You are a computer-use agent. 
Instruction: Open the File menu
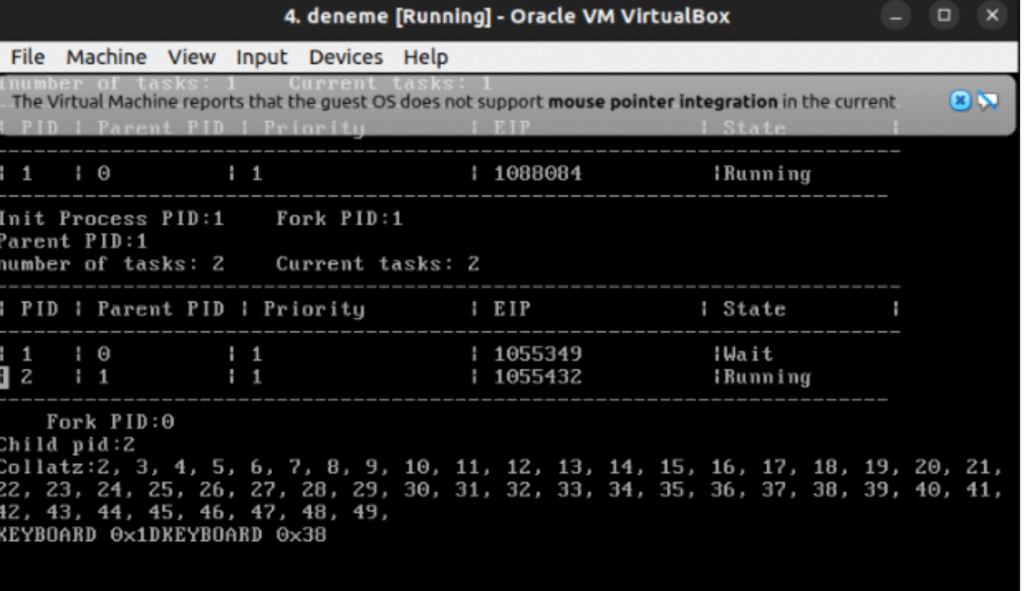click(x=28, y=57)
